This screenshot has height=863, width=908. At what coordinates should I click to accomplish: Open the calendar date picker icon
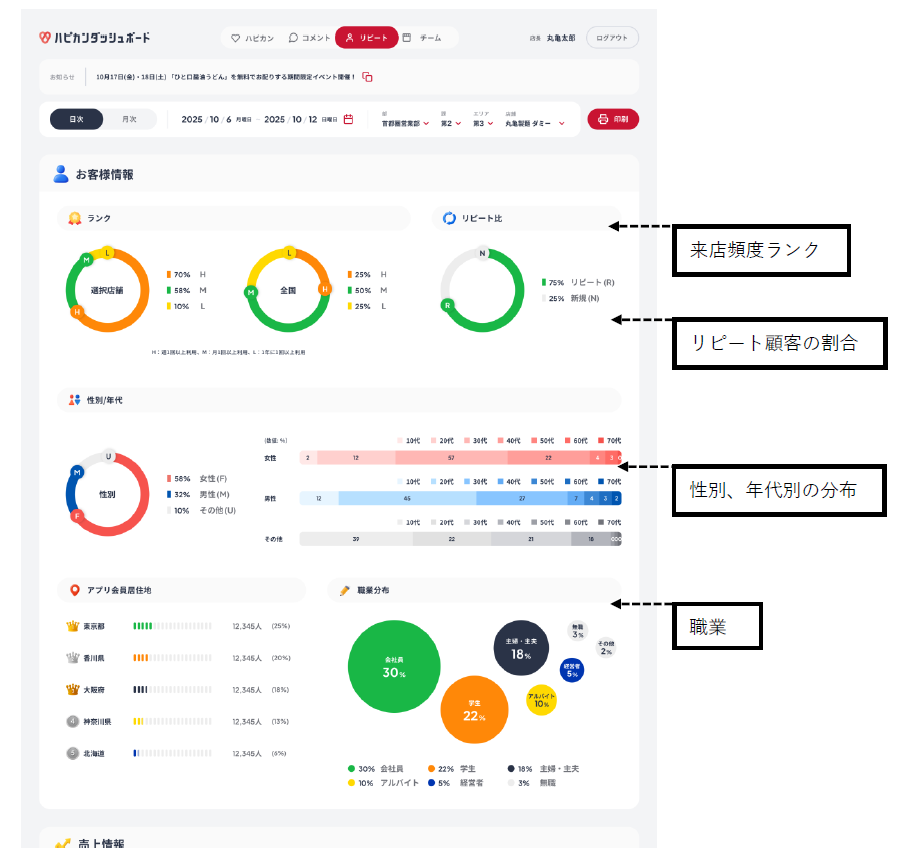(x=348, y=120)
